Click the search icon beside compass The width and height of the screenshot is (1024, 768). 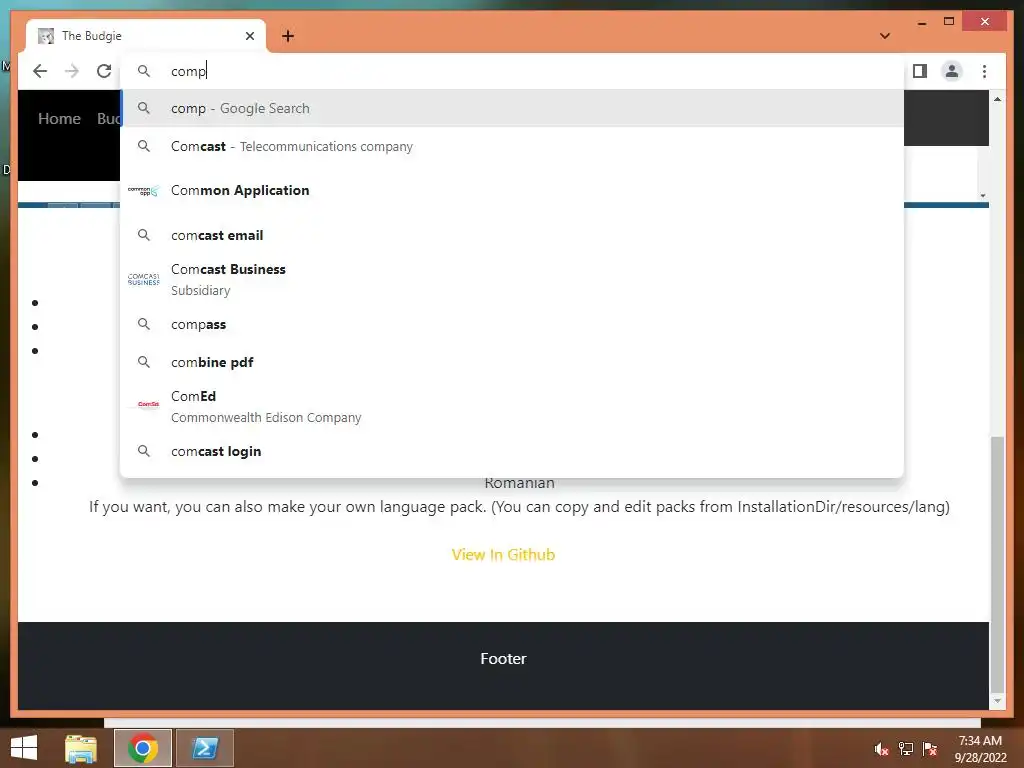click(x=144, y=324)
